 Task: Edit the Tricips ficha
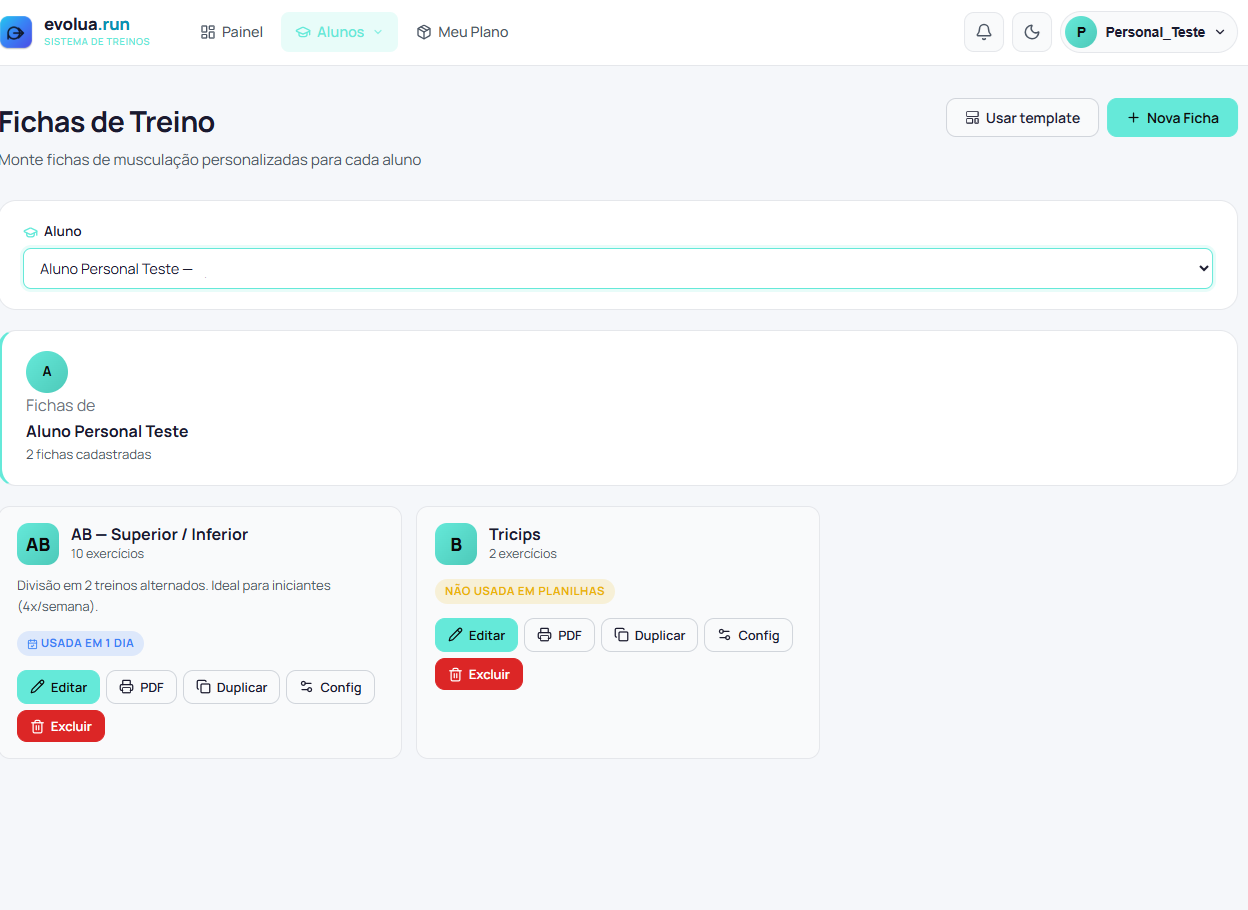pyautogui.click(x=476, y=635)
